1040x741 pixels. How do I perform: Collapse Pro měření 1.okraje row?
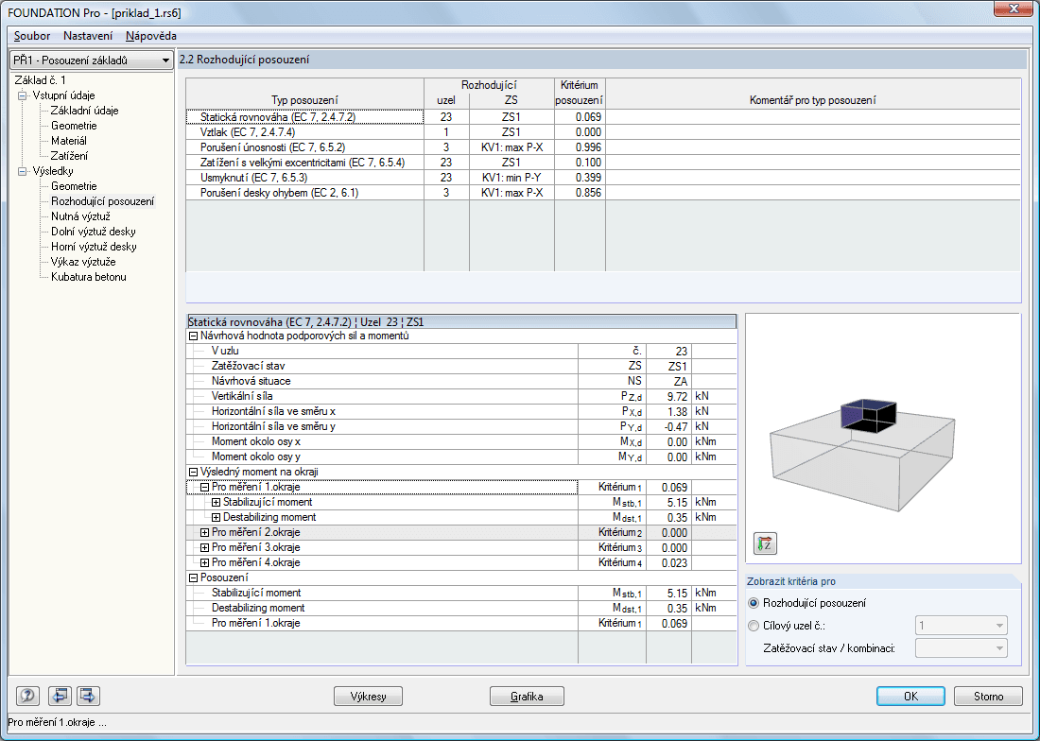(x=205, y=488)
